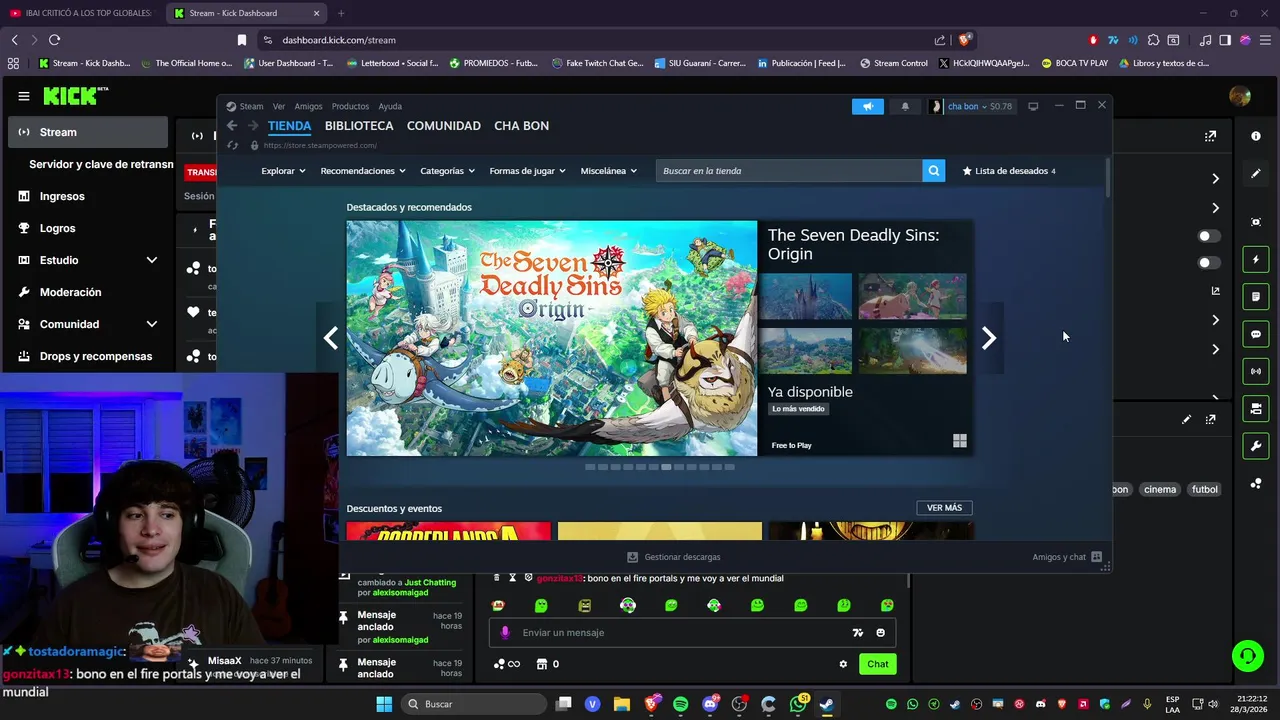Open the Ayuda menu in Steam
This screenshot has height=720, width=1280.
(390, 106)
